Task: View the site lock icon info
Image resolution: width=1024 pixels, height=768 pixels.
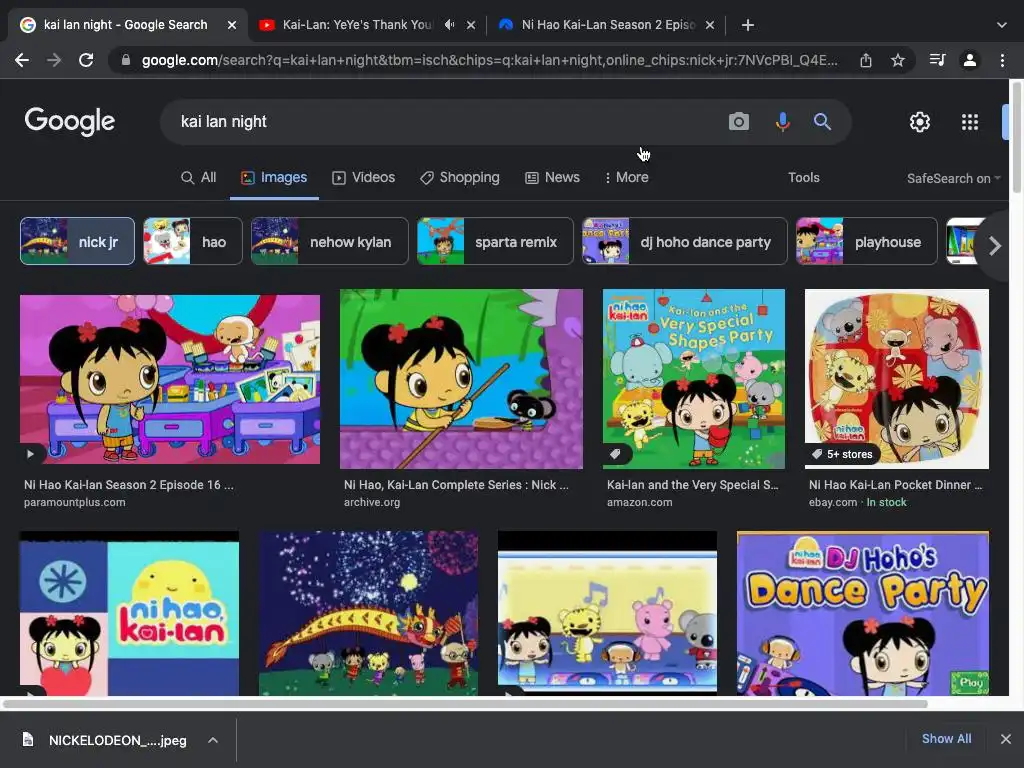Action: (126, 60)
